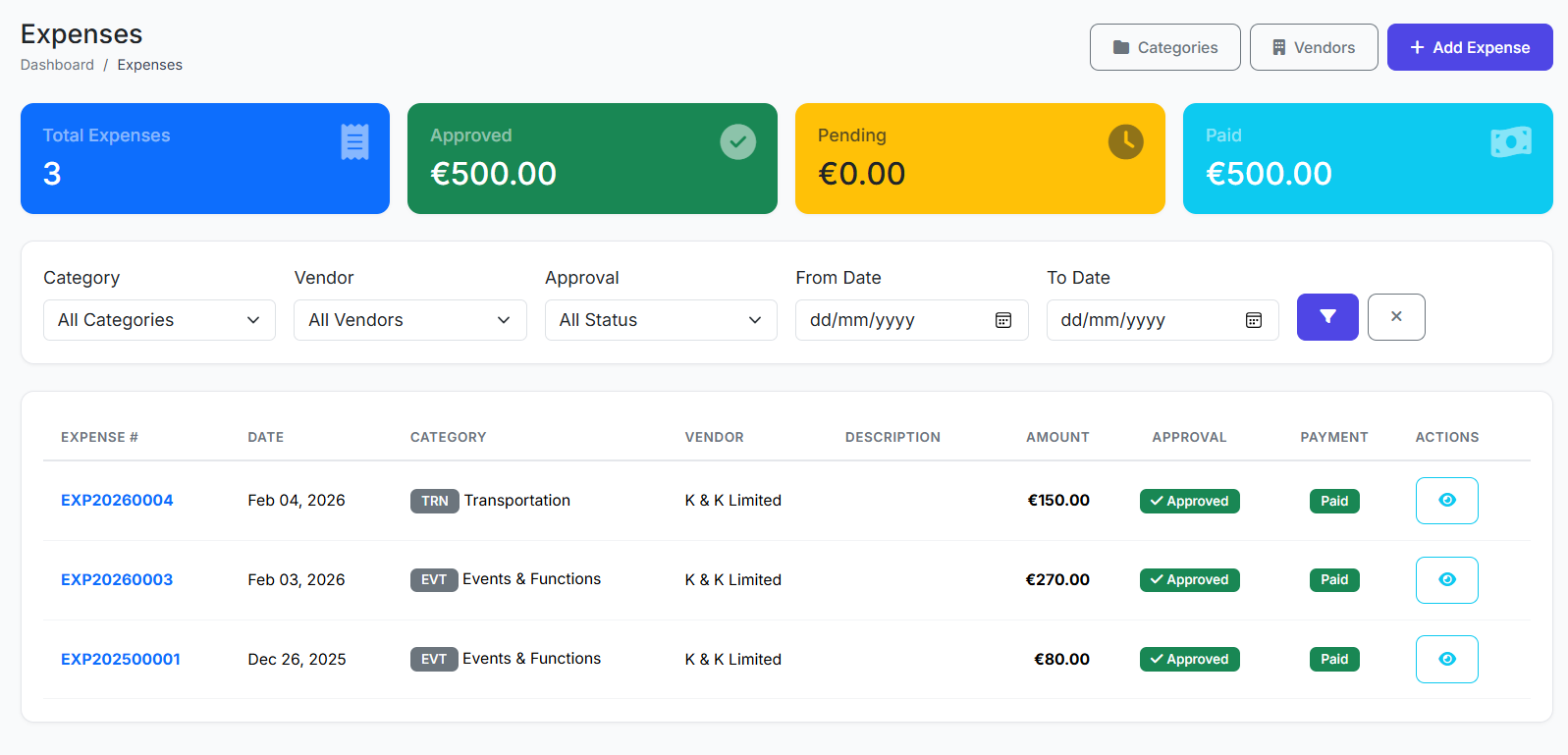Open expense link EXP20260004
The image size is (1568, 755).
tap(117, 501)
